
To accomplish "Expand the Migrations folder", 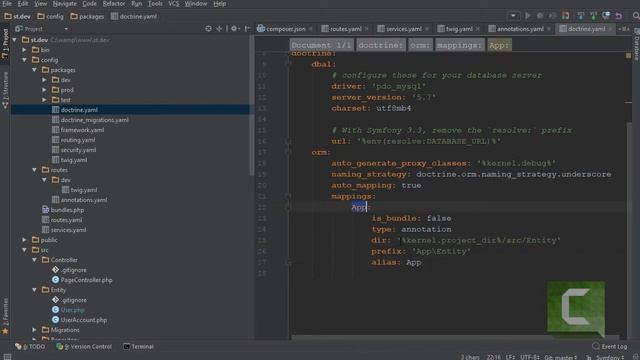I will click(35, 330).
